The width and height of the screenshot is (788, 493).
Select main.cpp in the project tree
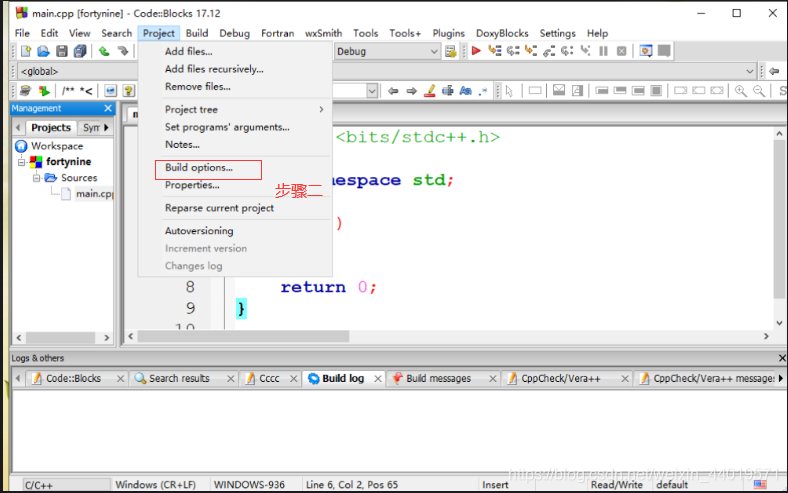point(94,193)
